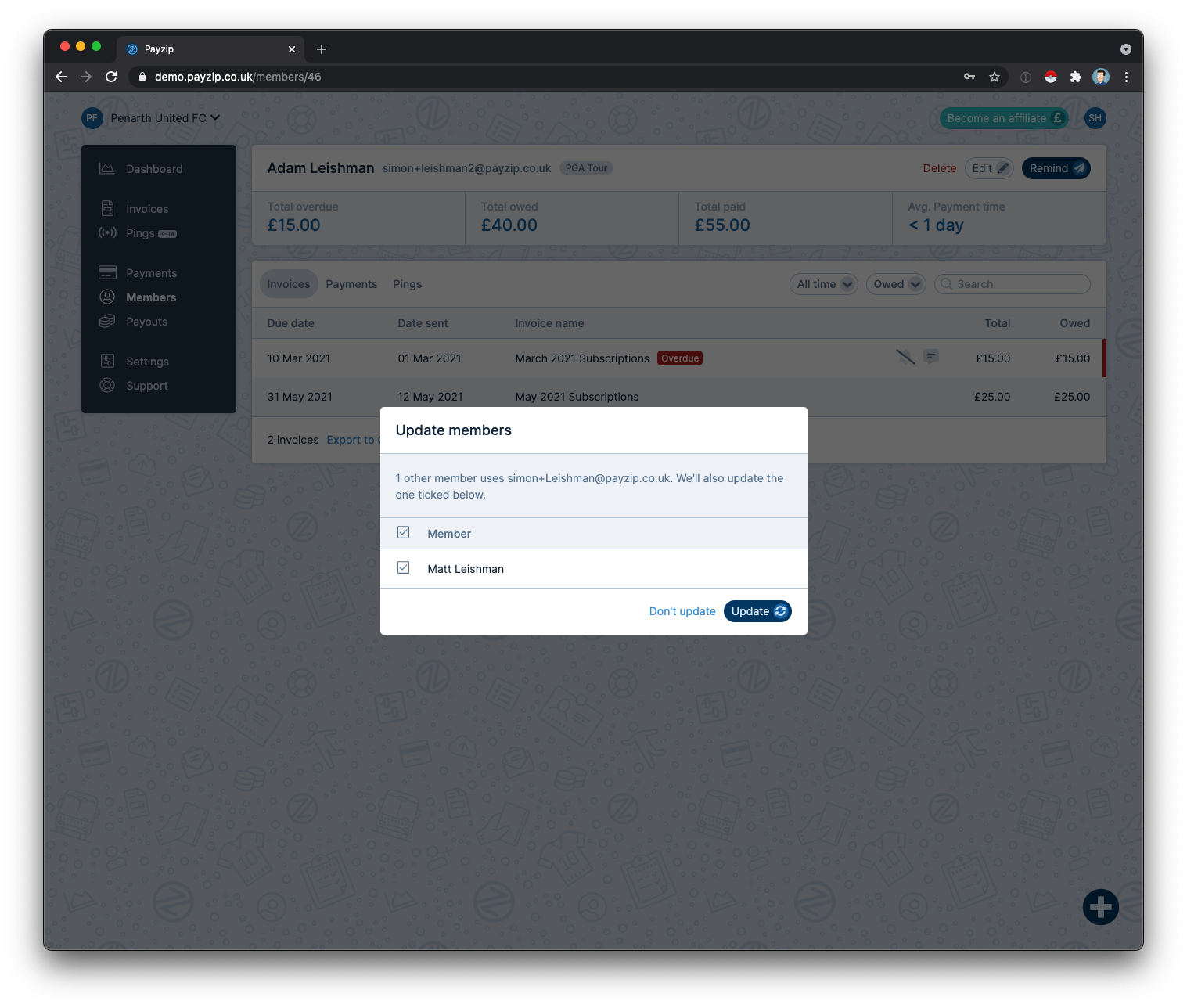Image resolution: width=1187 pixels, height=1008 pixels.
Task: Click the Owed column header
Action: (1074, 323)
